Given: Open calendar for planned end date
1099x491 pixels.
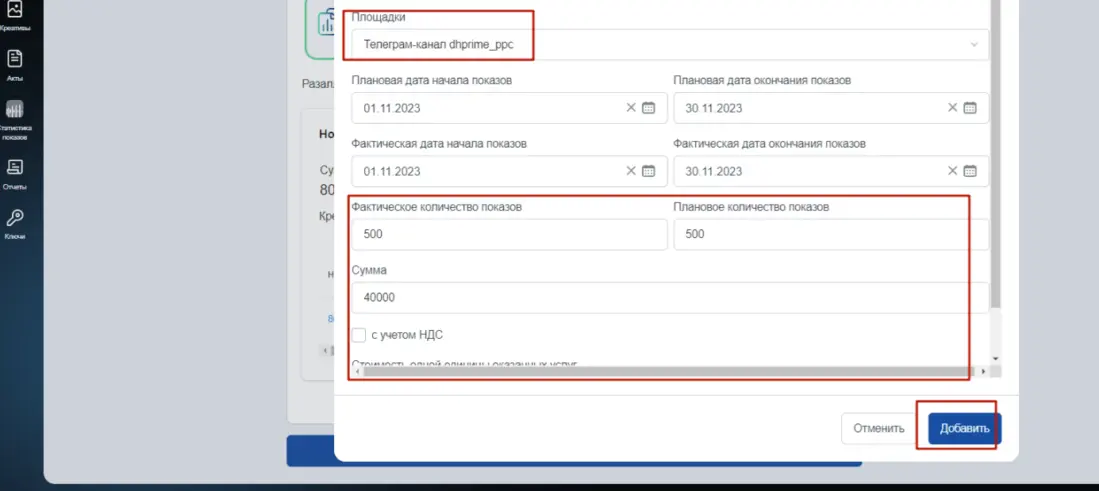Looking at the screenshot, I should tap(970, 108).
